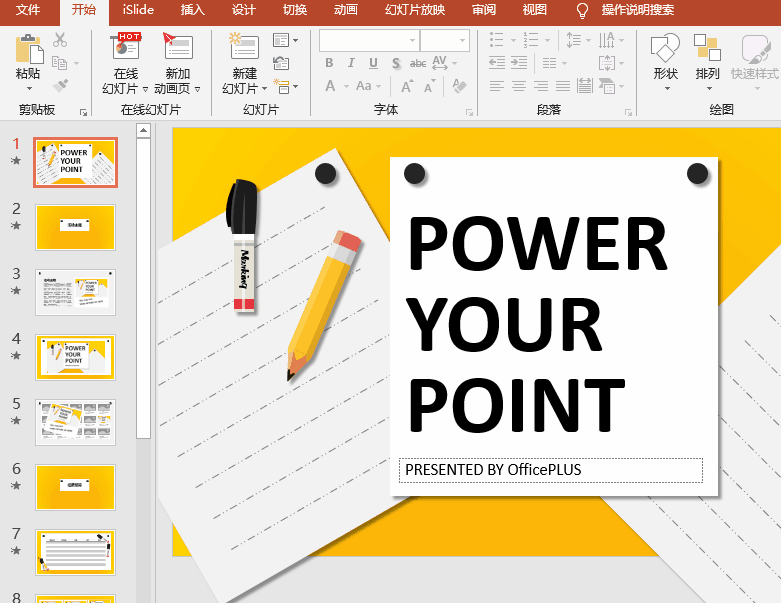781x603 pixels.
Task: Click the numbered list icon
Action: coord(531,40)
